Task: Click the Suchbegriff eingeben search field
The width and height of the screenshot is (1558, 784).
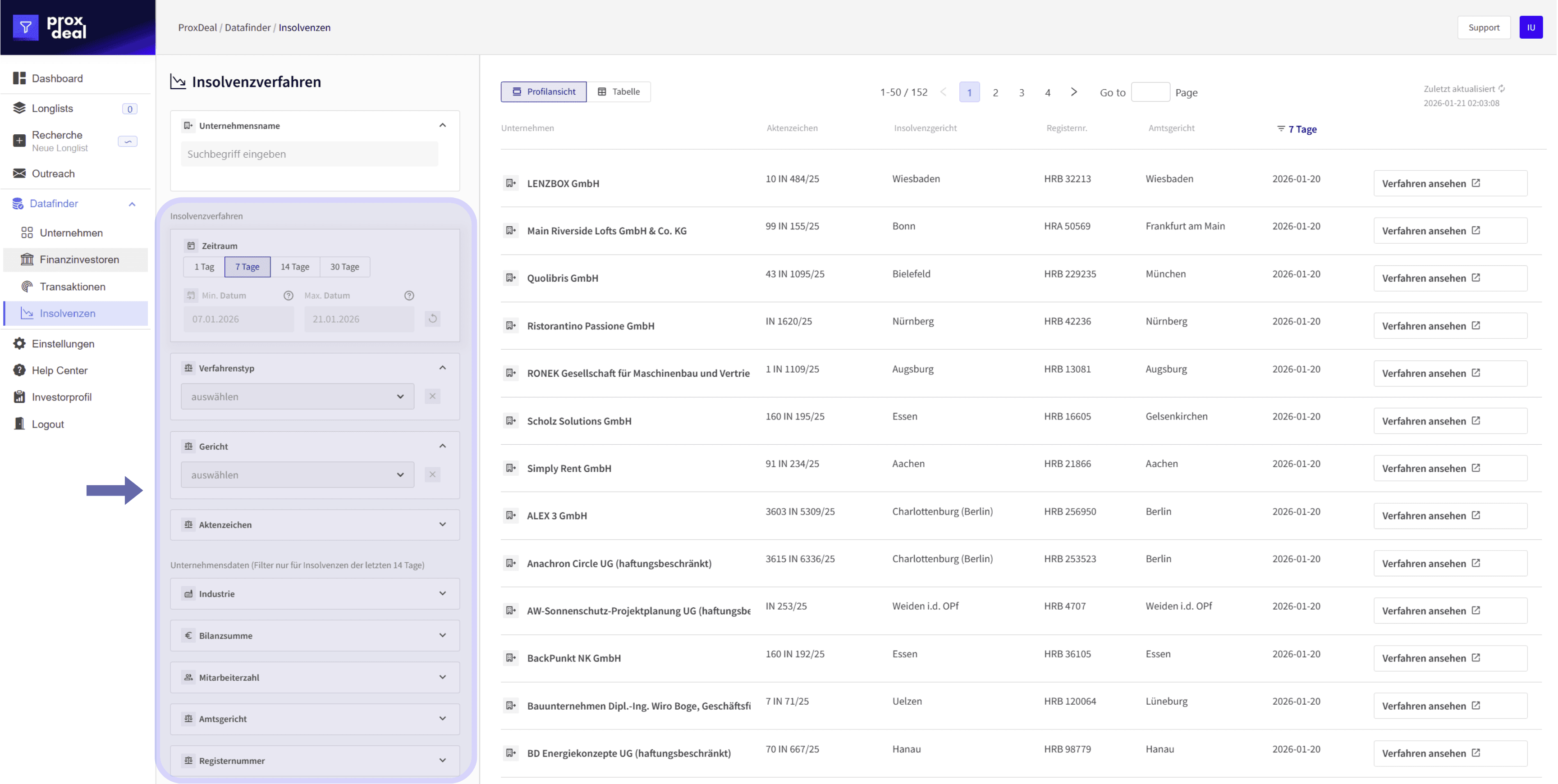Action: [x=309, y=154]
